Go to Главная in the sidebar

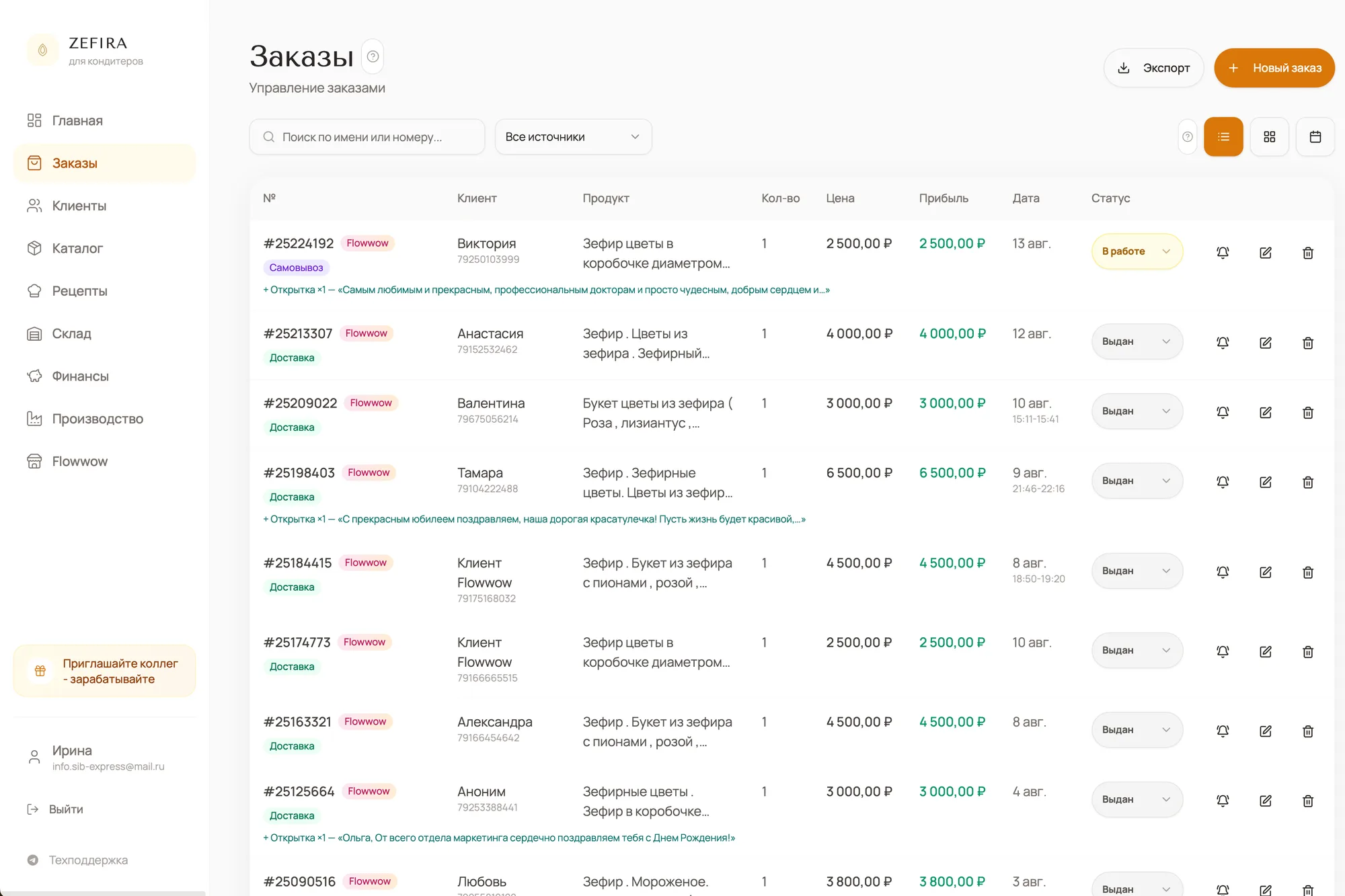104,120
